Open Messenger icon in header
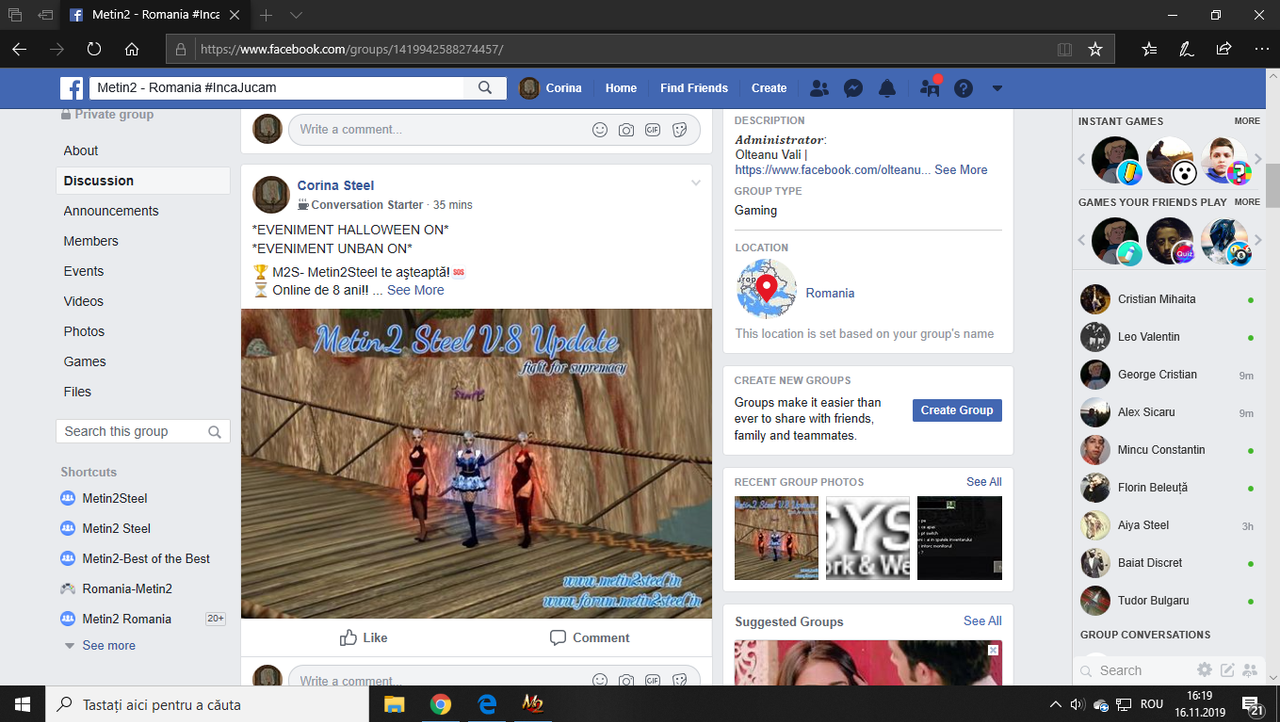Viewport: 1280px width, 722px height. tap(853, 88)
